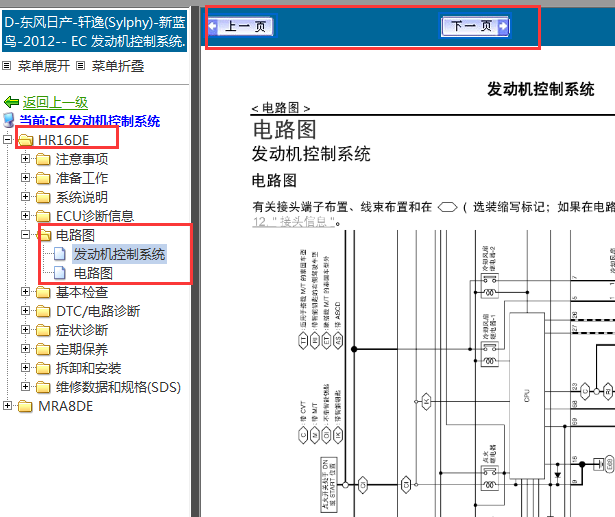This screenshot has width=615, height=517.
Task: Select the 拆卸和安装 tree item
Action: (88, 368)
